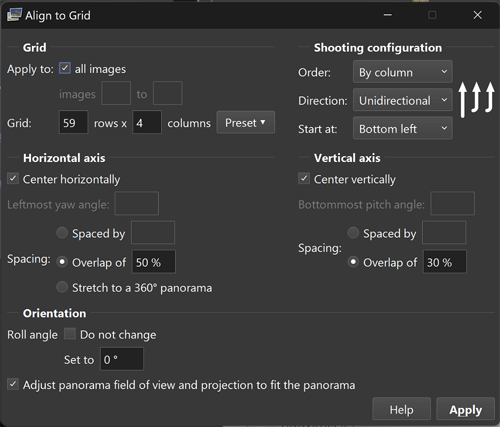The image size is (500, 427).
Task: Select vertical Spaced by radio button
Action: (x=353, y=233)
